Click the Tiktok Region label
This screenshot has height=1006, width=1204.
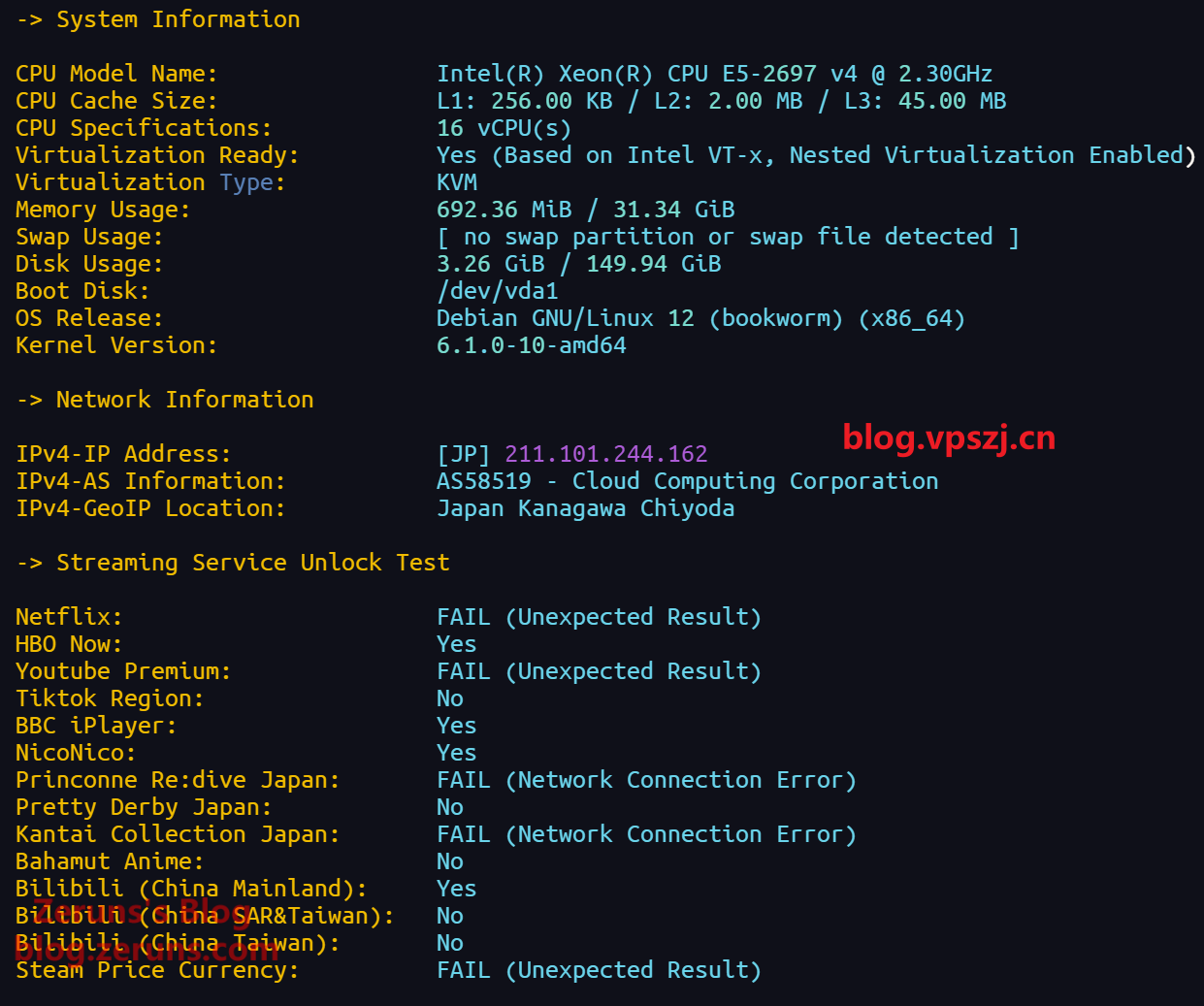[109, 698]
